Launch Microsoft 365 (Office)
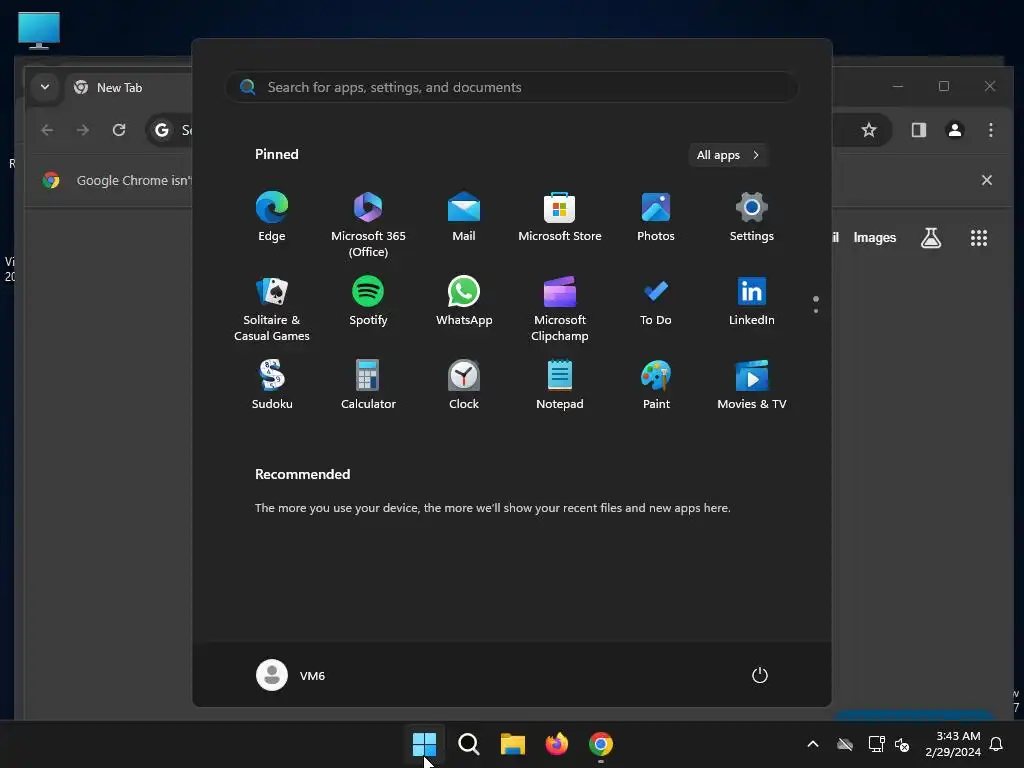Viewport: 1024px width, 768px height. click(368, 225)
